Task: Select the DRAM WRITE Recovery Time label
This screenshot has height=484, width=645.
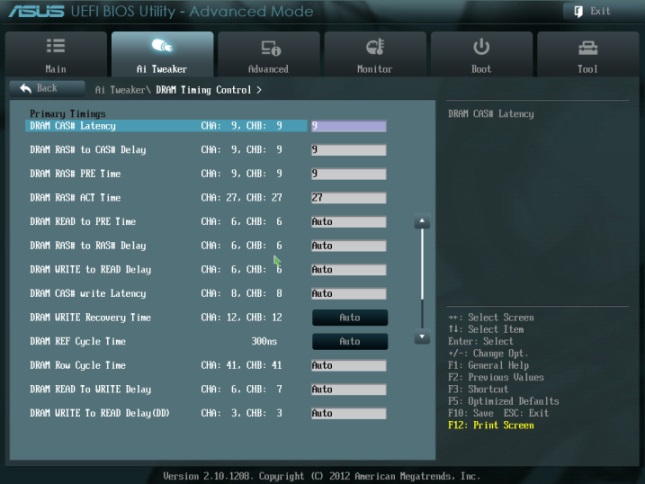Action: pos(90,317)
